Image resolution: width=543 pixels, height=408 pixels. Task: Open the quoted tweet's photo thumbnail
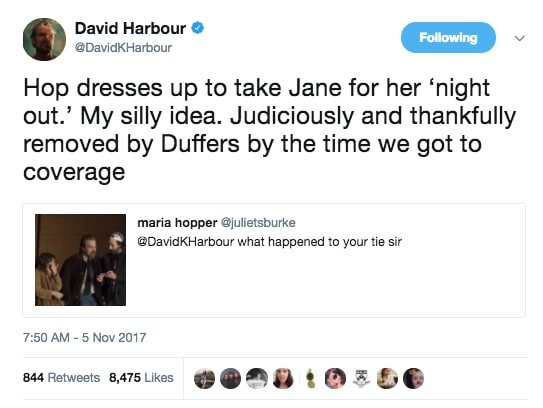pyautogui.click(x=80, y=260)
